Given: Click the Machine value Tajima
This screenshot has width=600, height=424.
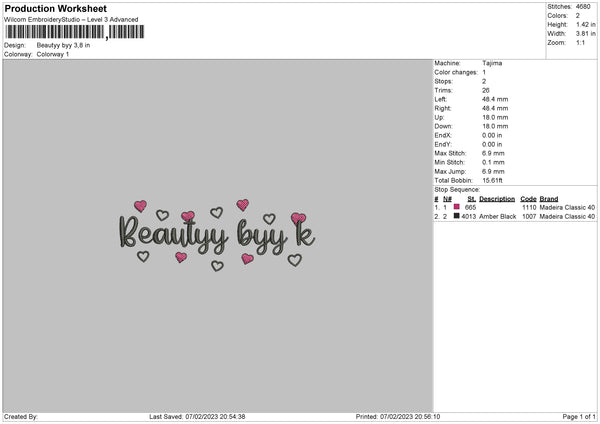Looking at the screenshot, I should (x=492, y=63).
